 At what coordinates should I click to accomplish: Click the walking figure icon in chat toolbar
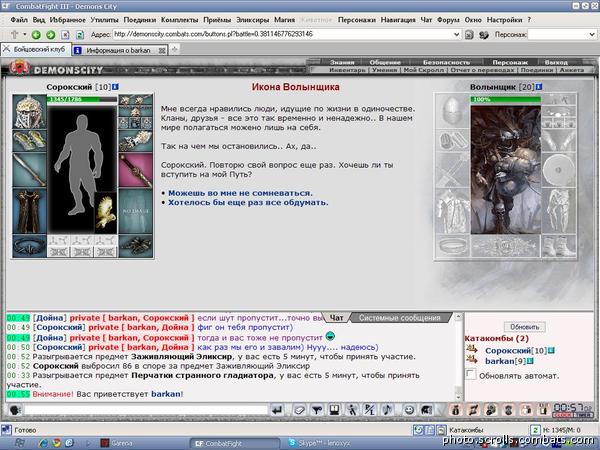click(x=352, y=410)
